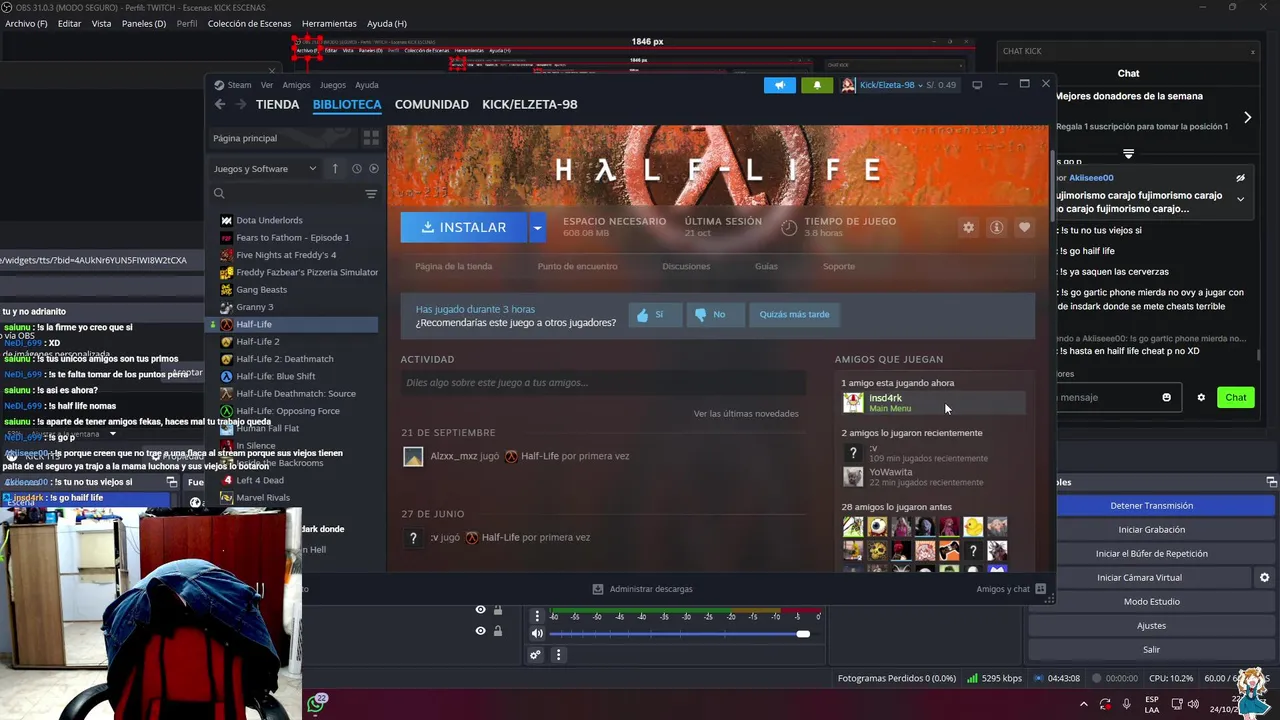Expand pinned message chevron in Kick chat
Image resolution: width=1280 pixels, height=720 pixels.
click(x=1240, y=199)
